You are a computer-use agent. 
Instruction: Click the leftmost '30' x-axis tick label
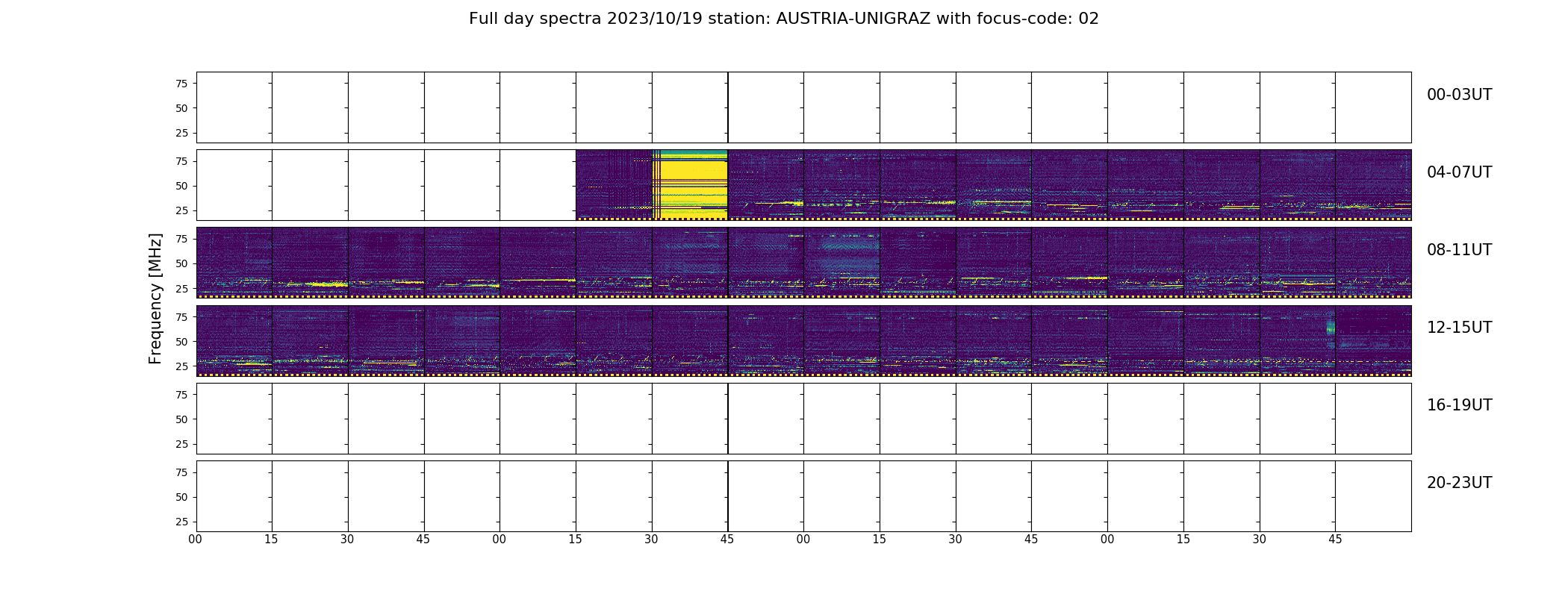pyautogui.click(x=348, y=540)
